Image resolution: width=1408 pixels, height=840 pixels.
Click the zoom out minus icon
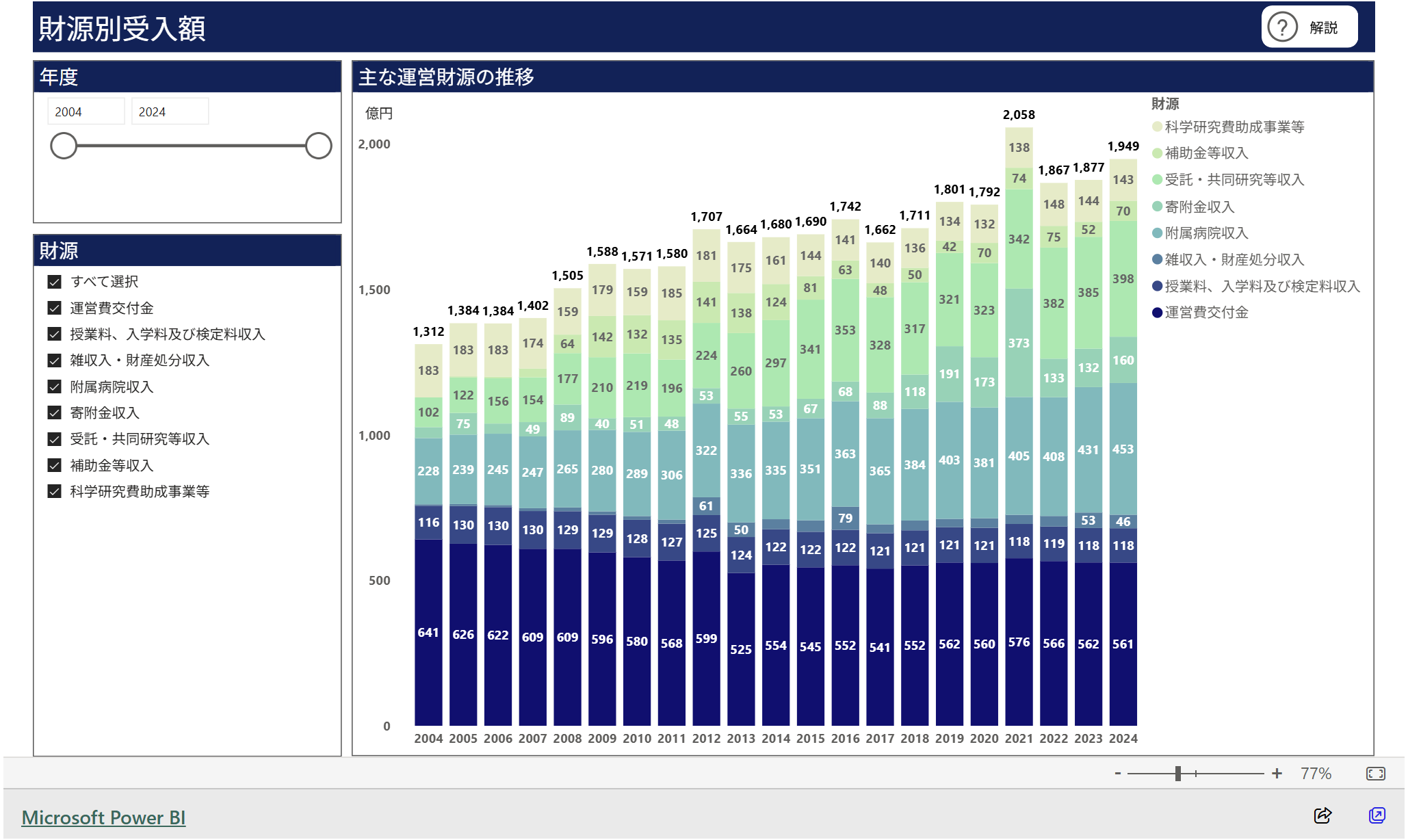[1118, 774]
